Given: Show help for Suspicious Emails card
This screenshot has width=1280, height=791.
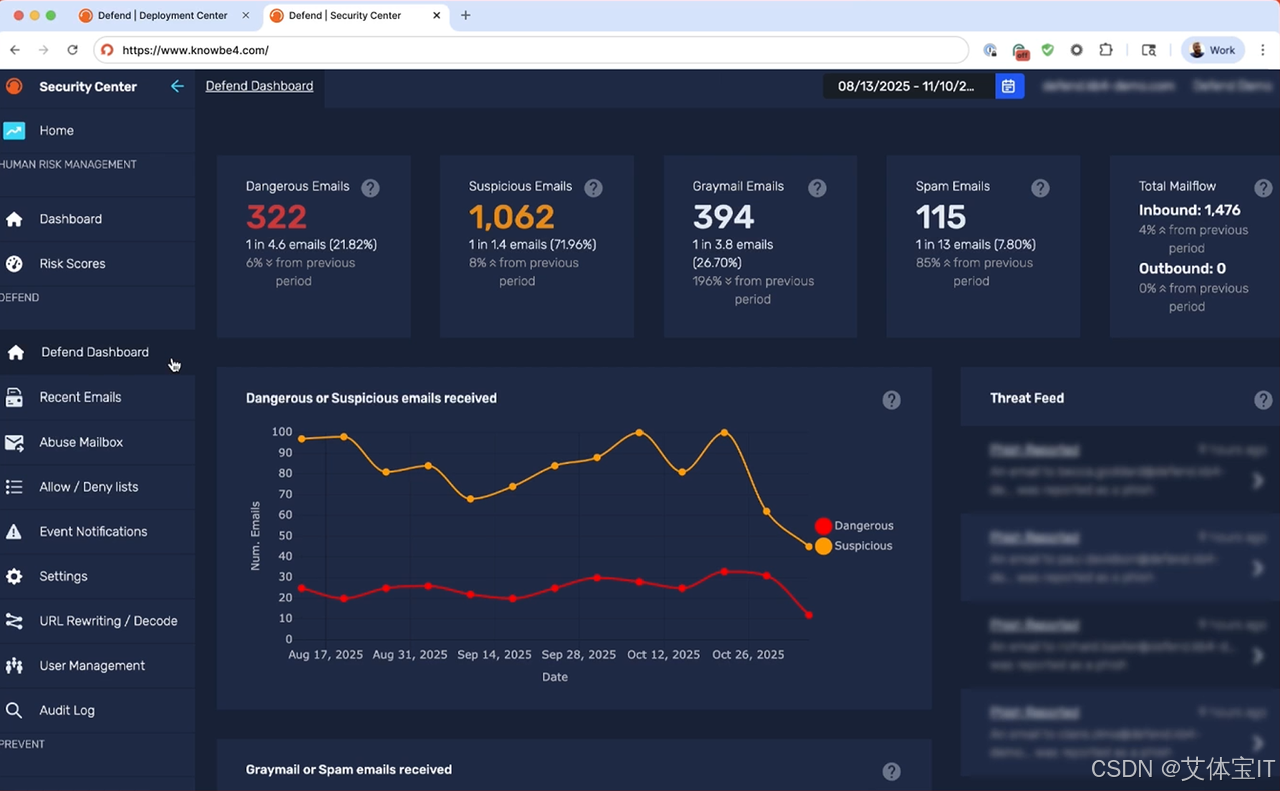Looking at the screenshot, I should coord(593,187).
